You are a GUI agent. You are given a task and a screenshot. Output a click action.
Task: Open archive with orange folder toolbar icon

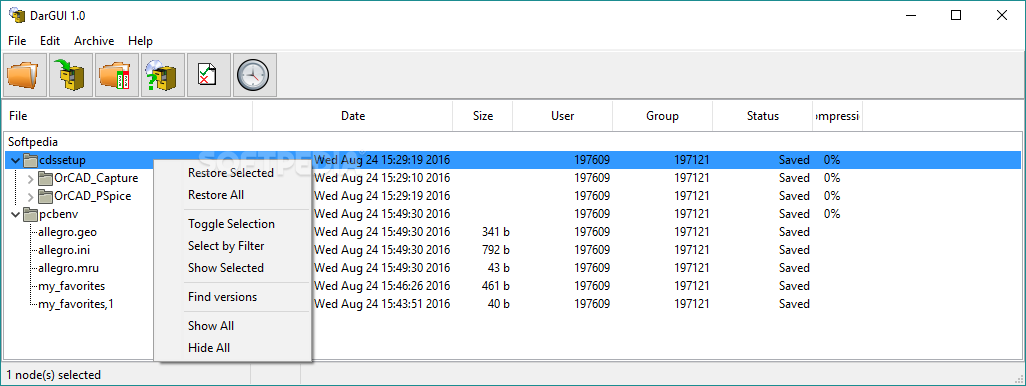pos(26,75)
